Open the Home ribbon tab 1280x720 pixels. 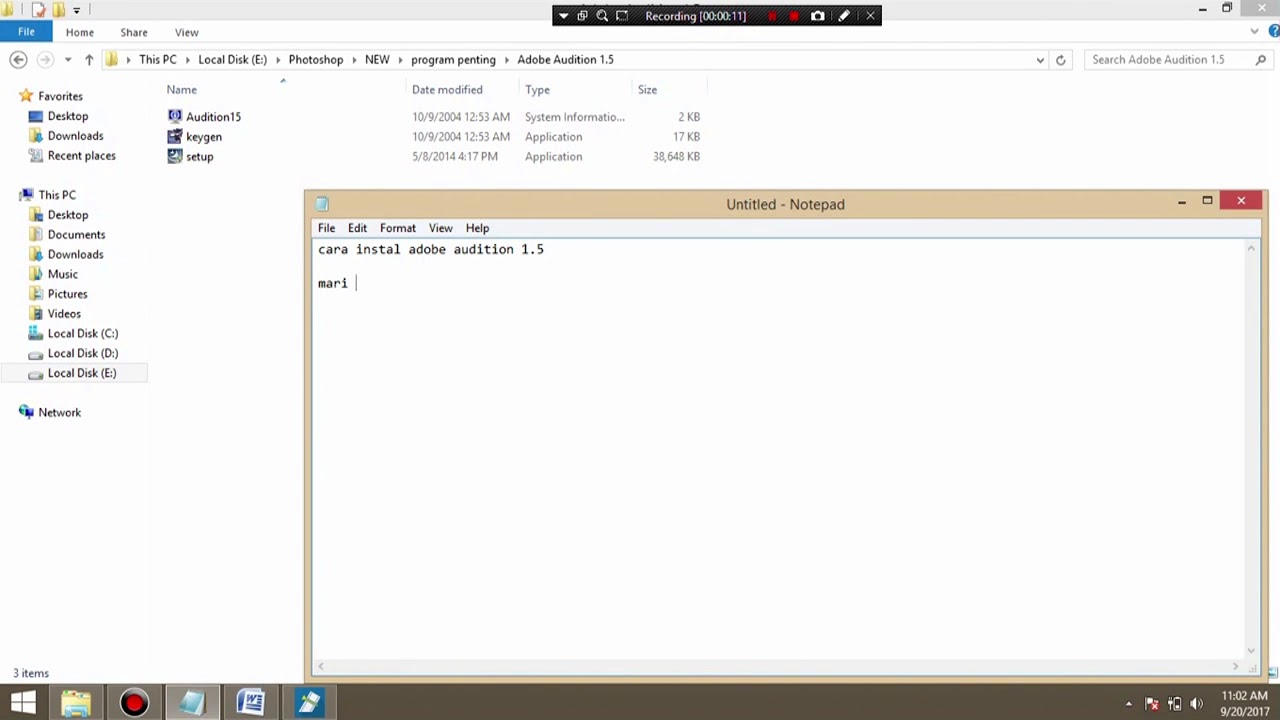click(80, 32)
